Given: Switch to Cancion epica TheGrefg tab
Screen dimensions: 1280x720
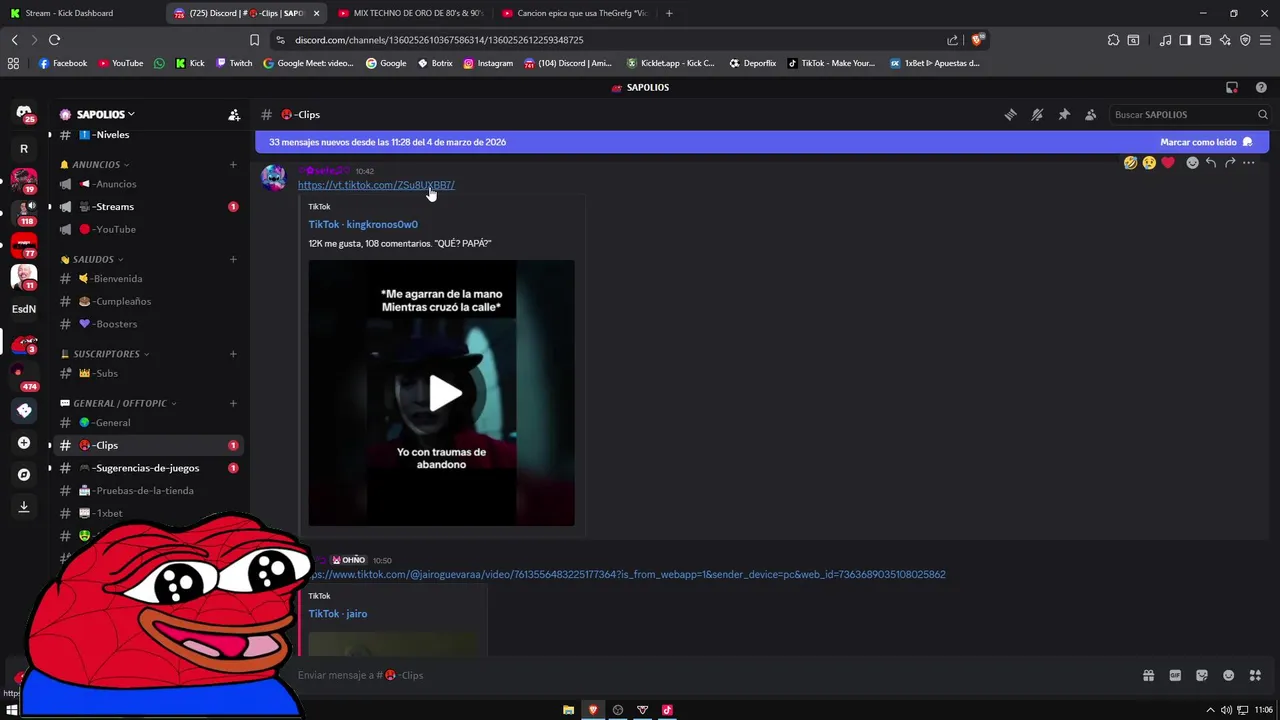Looking at the screenshot, I should pyautogui.click(x=575, y=13).
